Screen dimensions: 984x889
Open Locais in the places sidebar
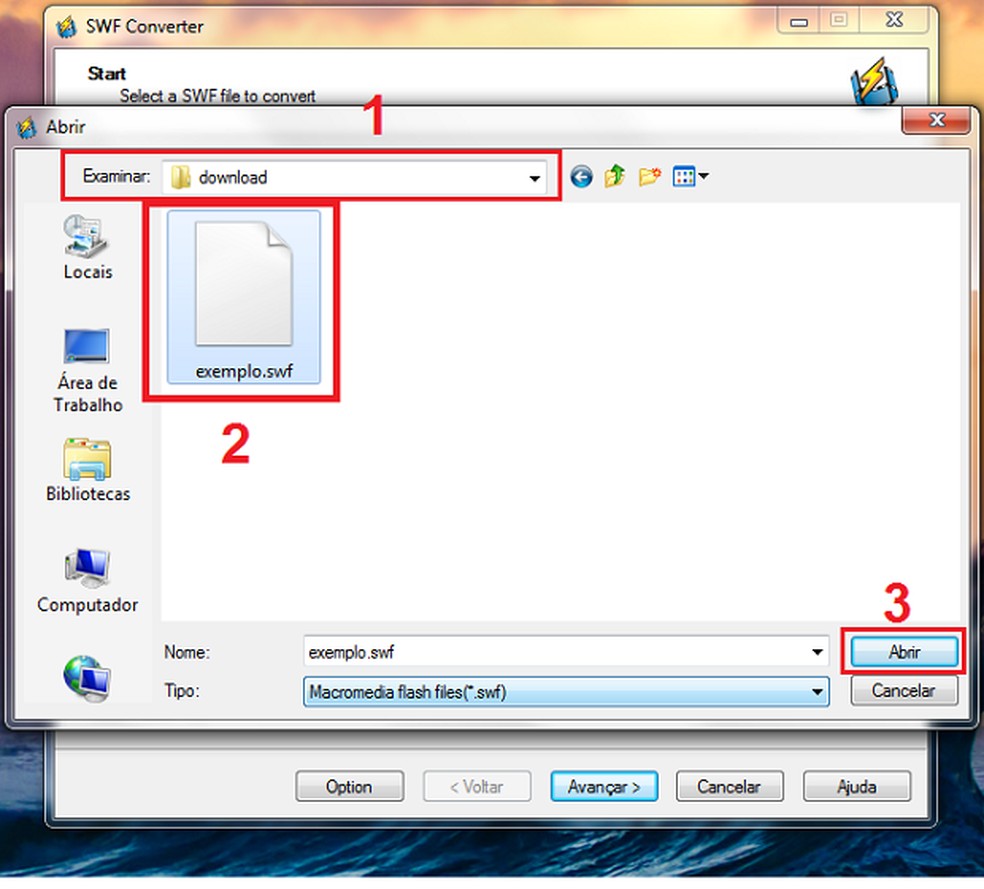(88, 247)
